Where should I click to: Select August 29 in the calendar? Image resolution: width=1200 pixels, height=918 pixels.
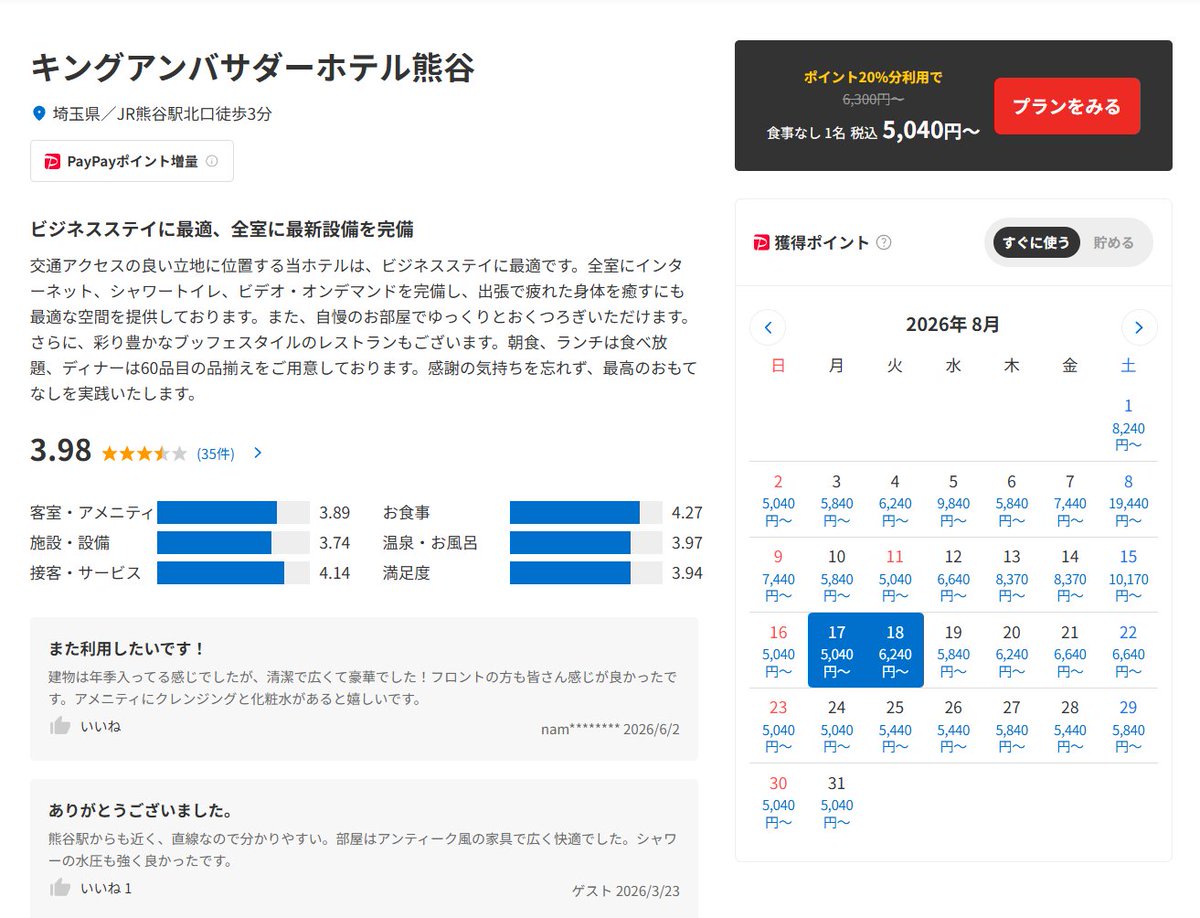[1128, 726]
